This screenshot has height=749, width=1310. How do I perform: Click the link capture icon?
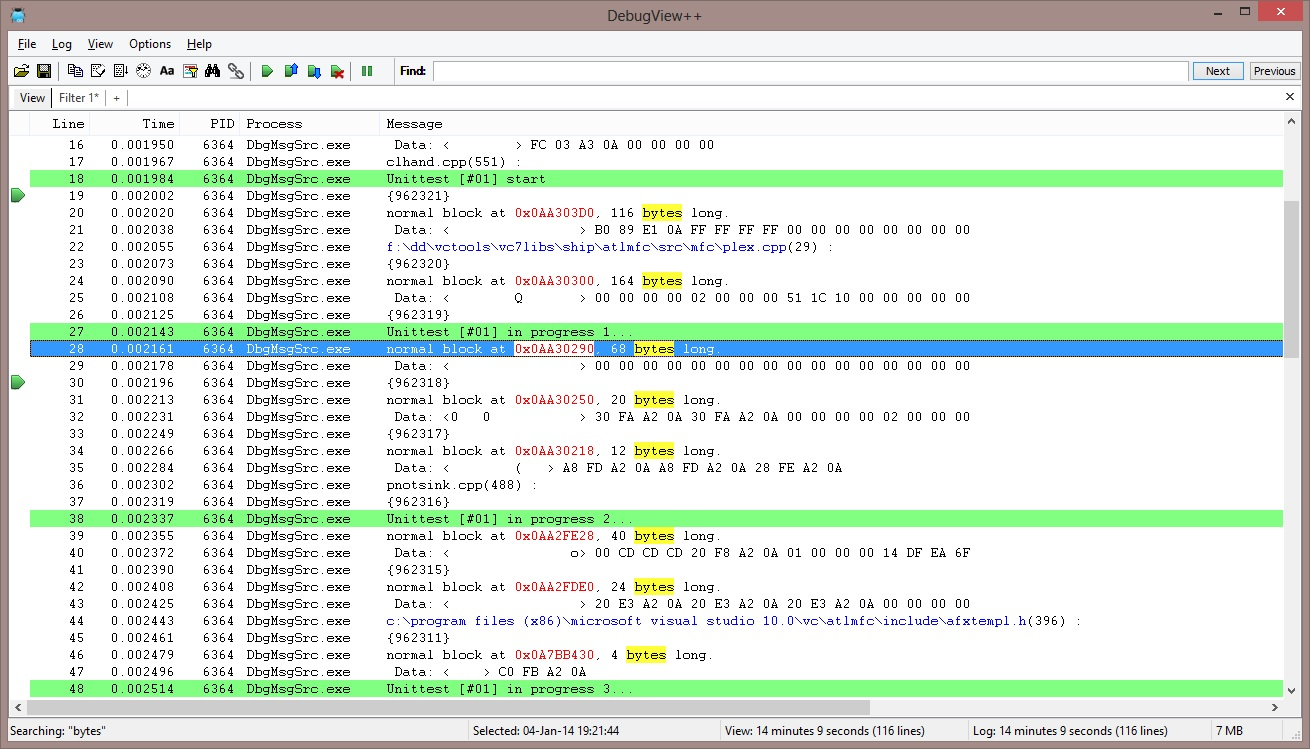click(x=236, y=70)
